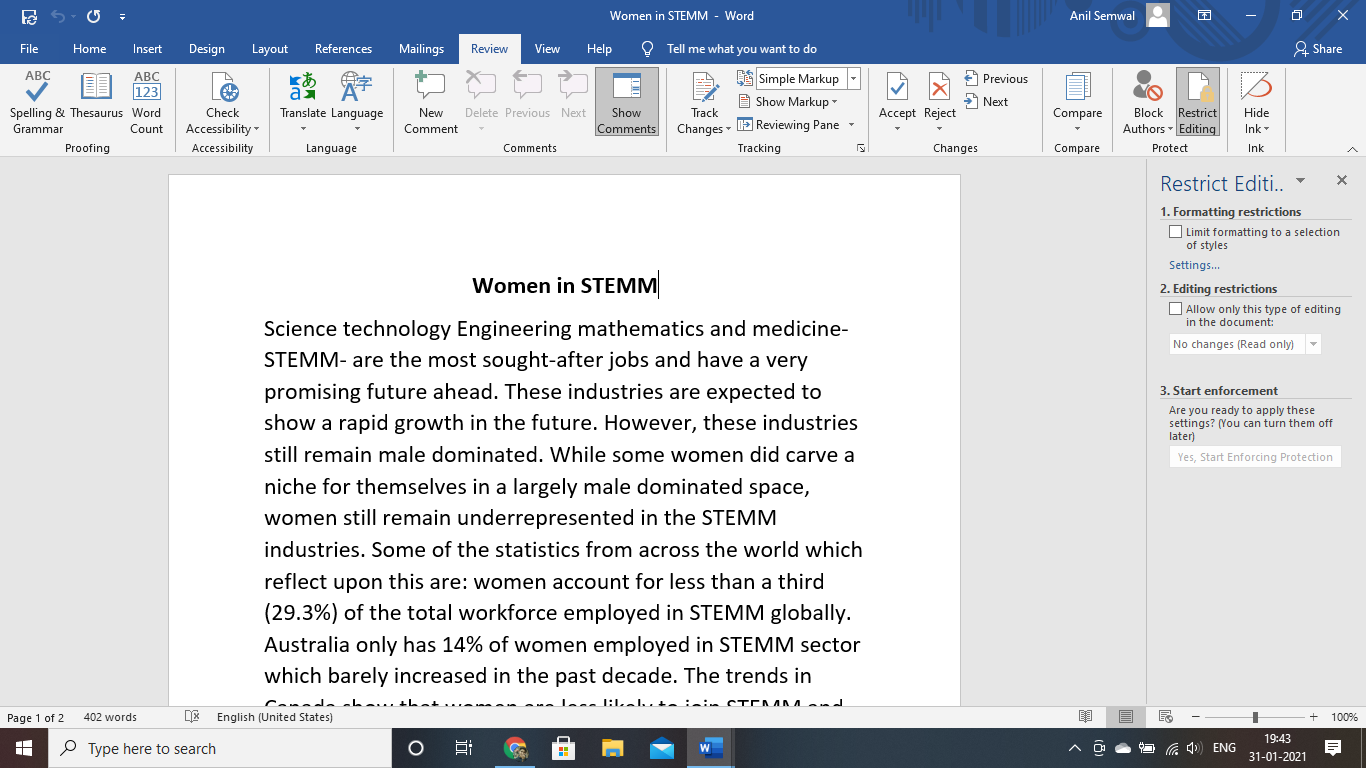Check Allow only this type of editing
Screen dimensions: 1366x768
click(x=1176, y=310)
